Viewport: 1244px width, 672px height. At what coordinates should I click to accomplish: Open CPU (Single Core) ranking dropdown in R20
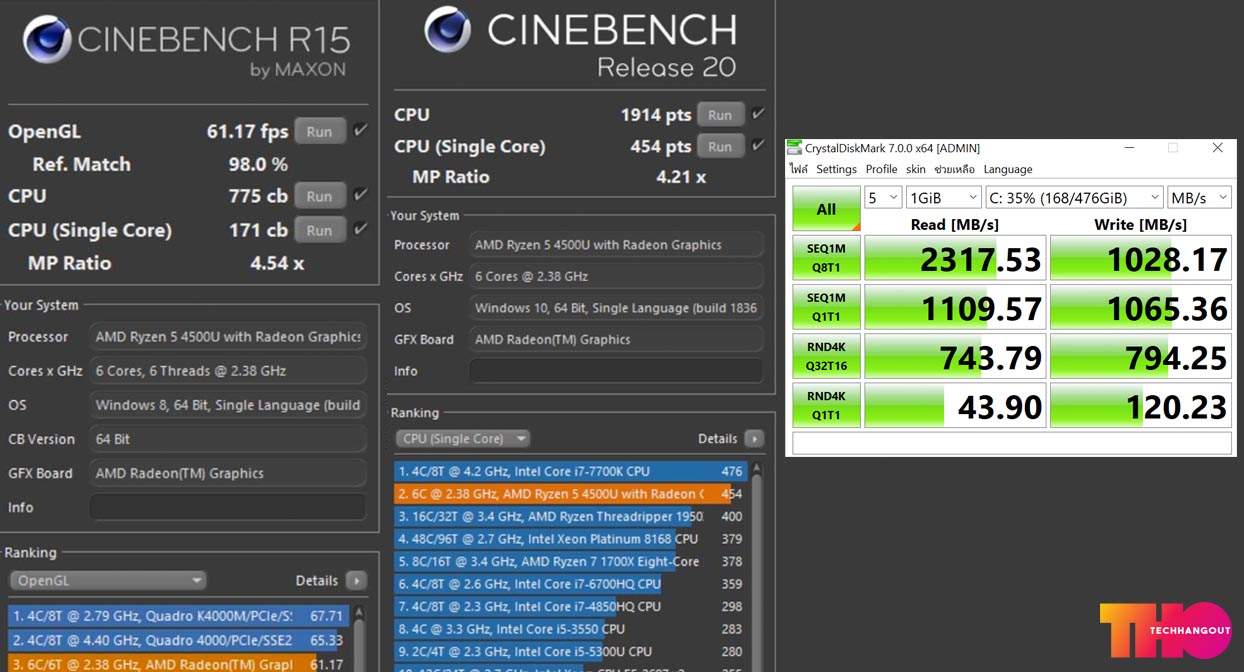click(x=463, y=438)
